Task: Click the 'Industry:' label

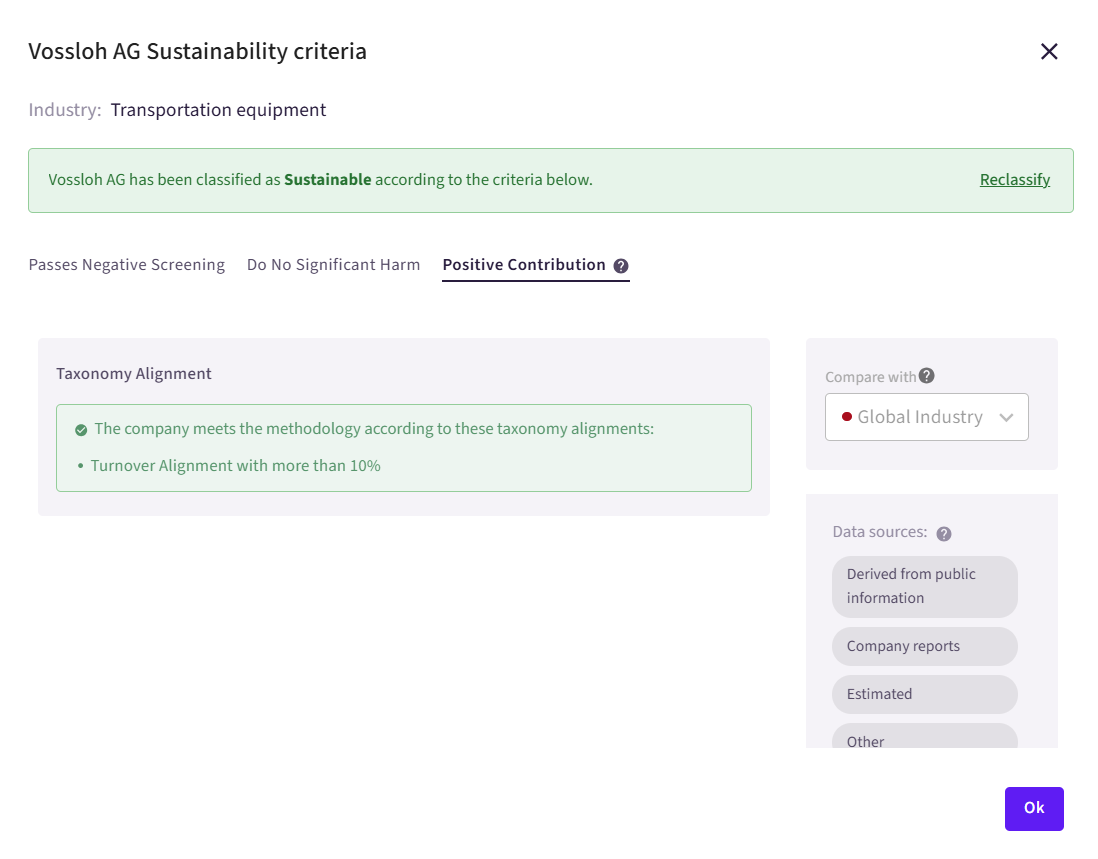Action: tap(65, 110)
